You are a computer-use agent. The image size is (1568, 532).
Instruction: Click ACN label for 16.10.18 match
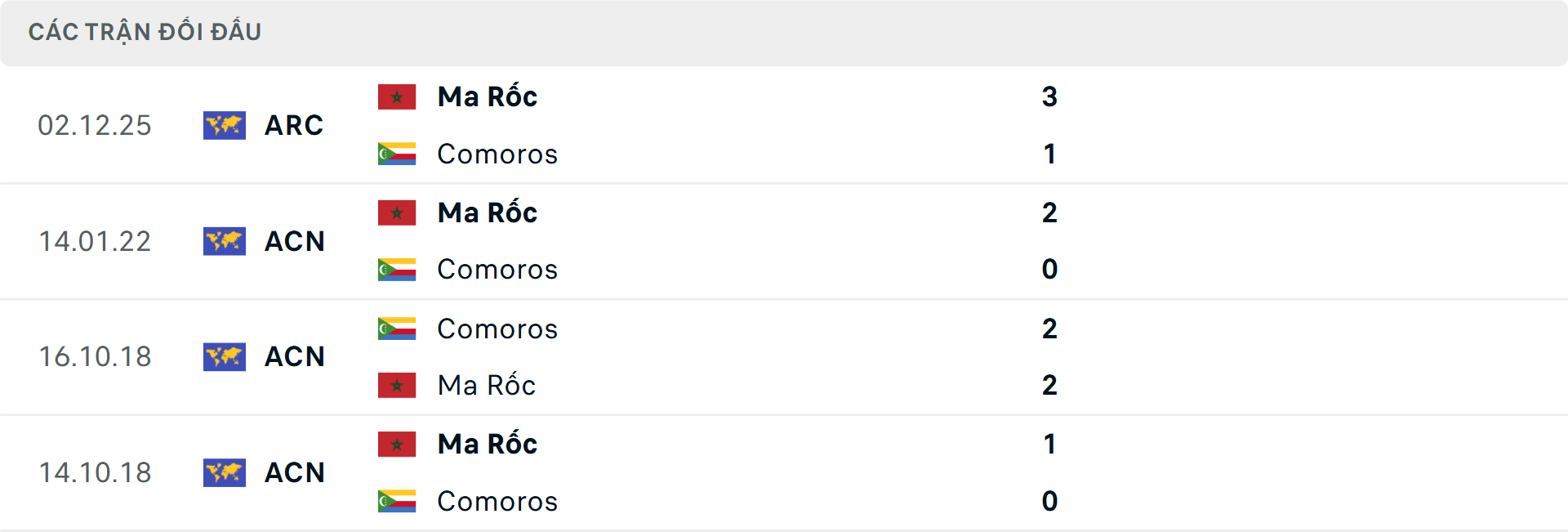tap(295, 357)
